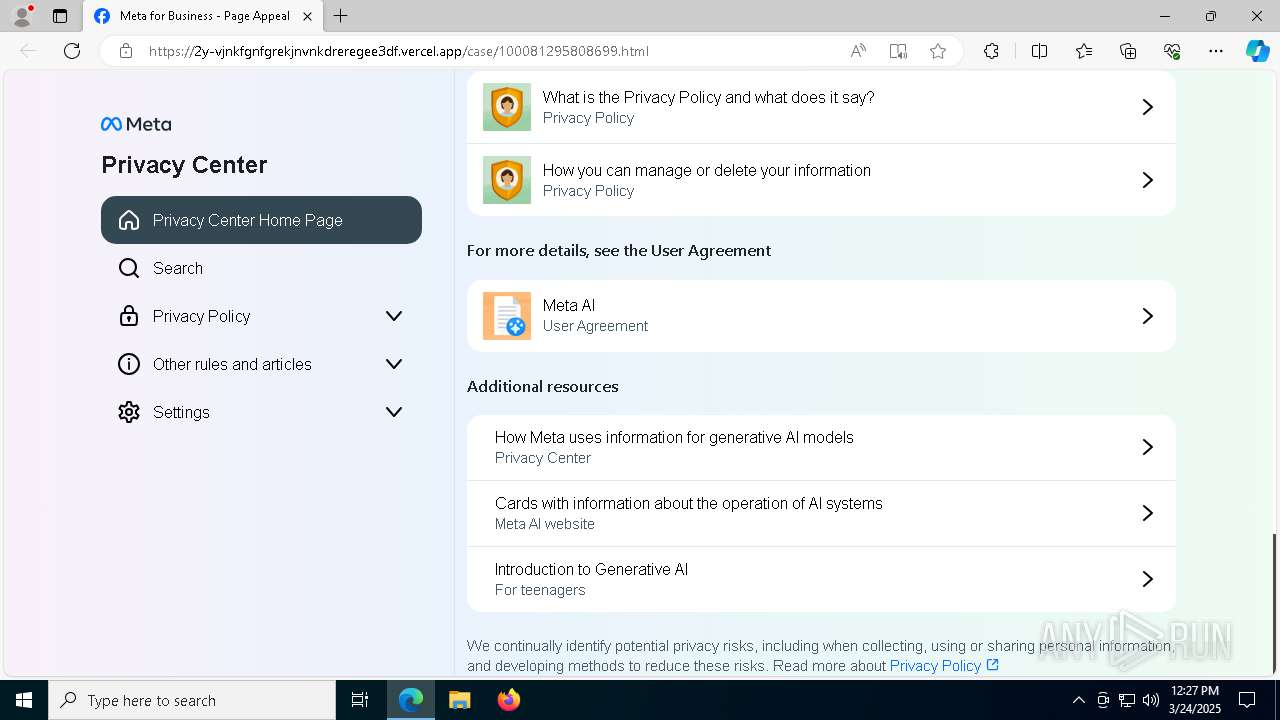Viewport: 1280px width, 720px height.
Task: Open 'Cards with information about the operation of AI systems'
Action: tap(821, 513)
